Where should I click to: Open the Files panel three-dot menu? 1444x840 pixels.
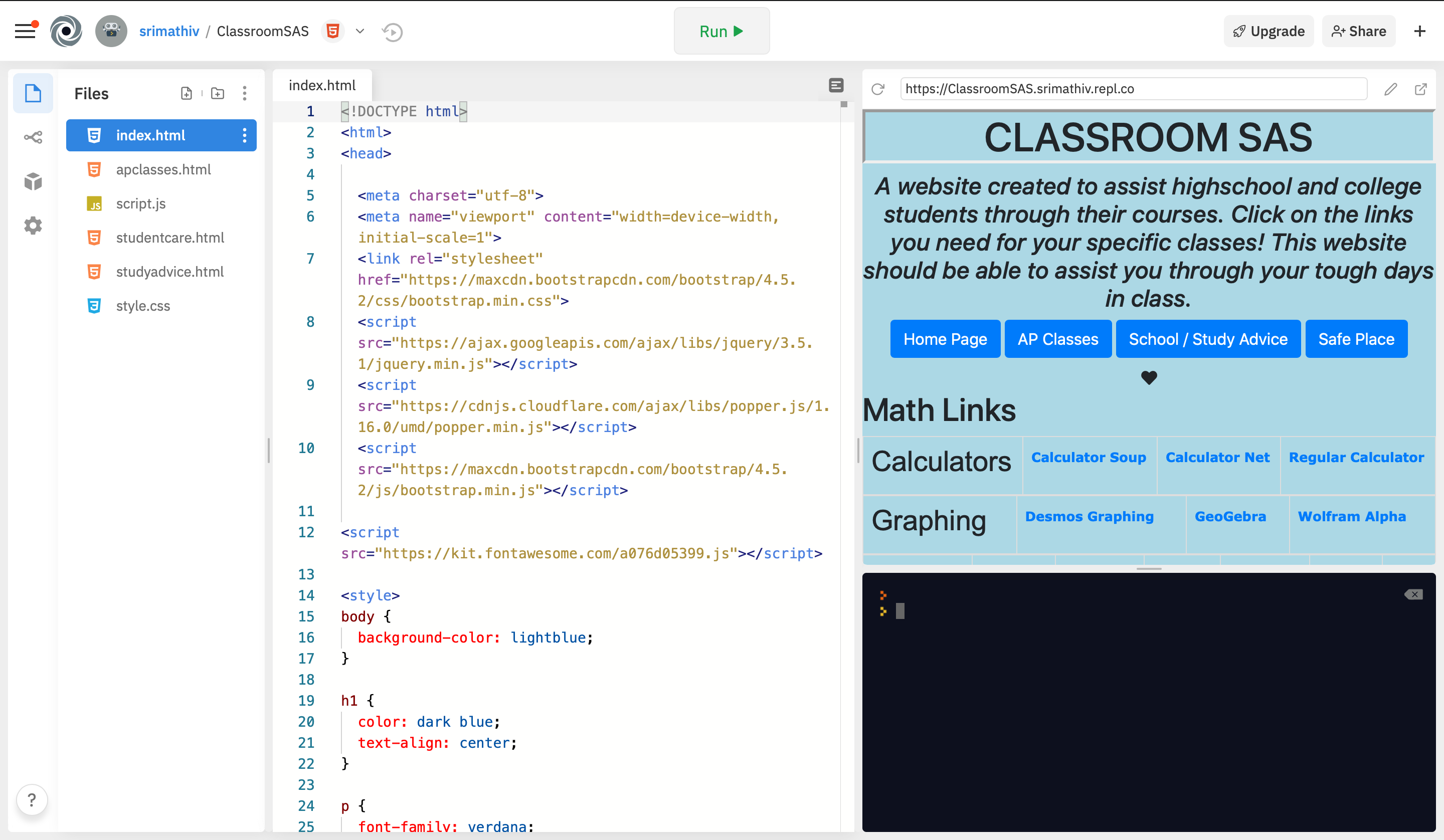click(x=245, y=93)
